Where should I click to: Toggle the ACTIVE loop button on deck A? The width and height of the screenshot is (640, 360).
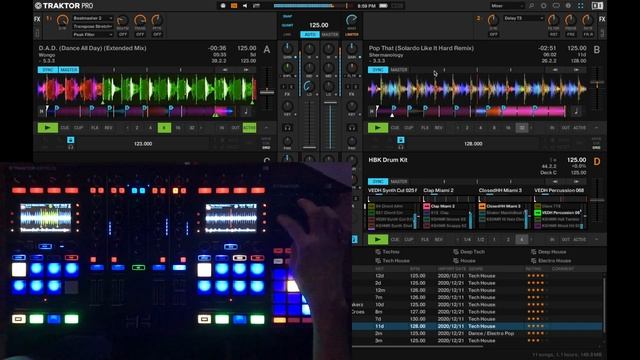coord(249,128)
